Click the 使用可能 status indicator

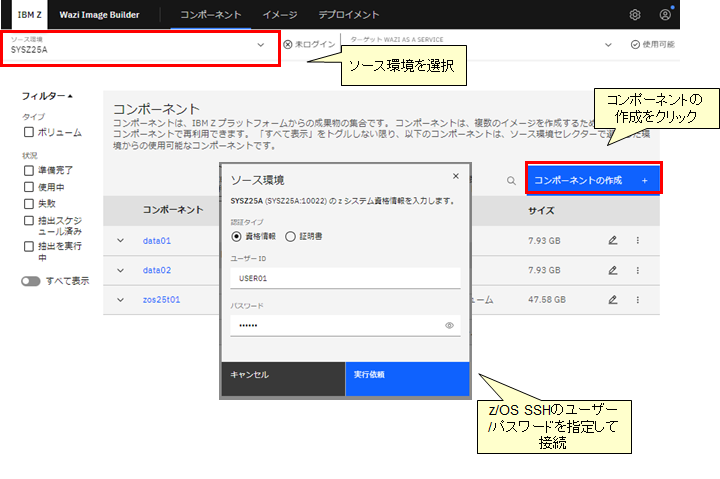point(652,45)
